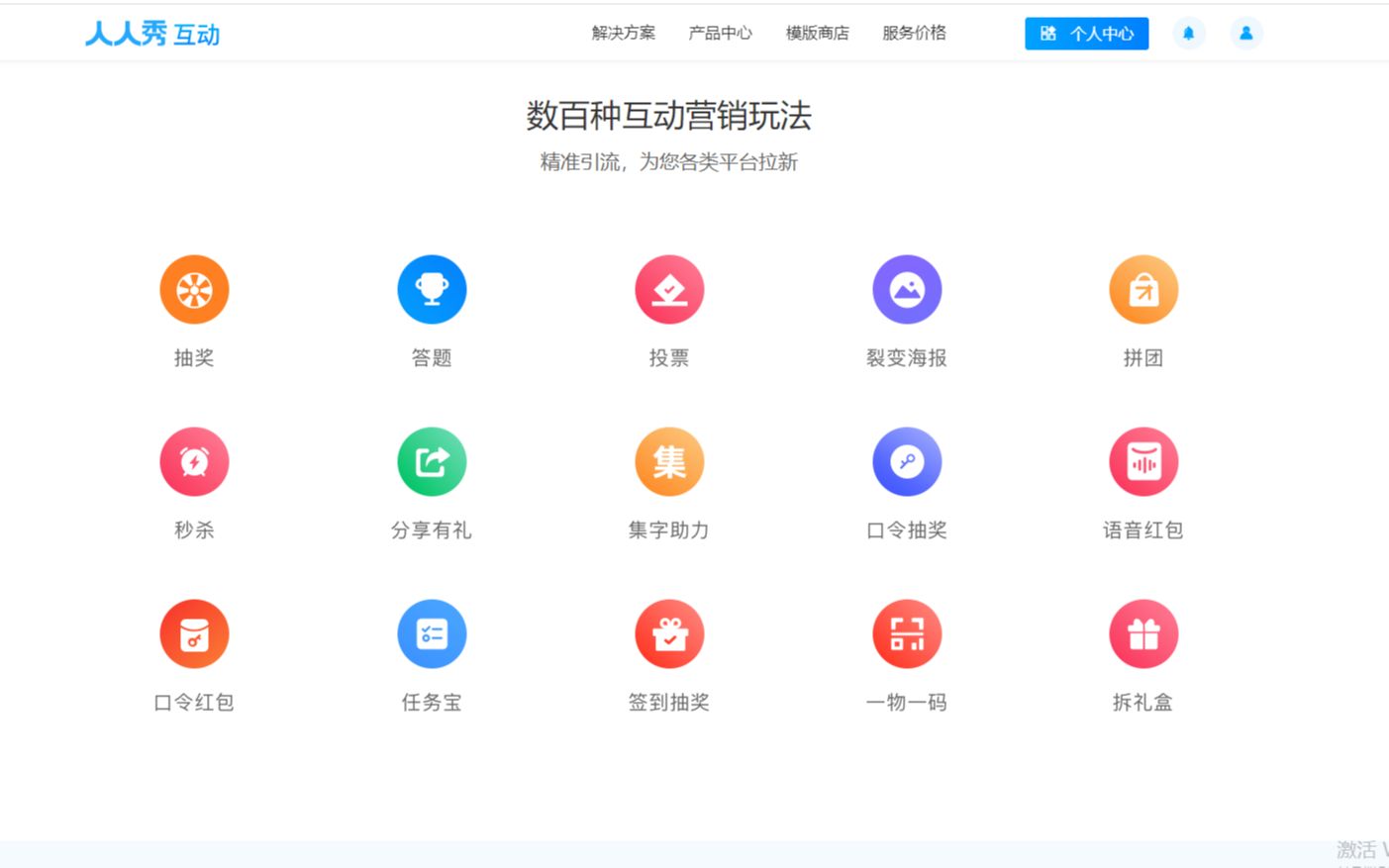
Task: Open the notification bell icon
Action: [x=1189, y=33]
